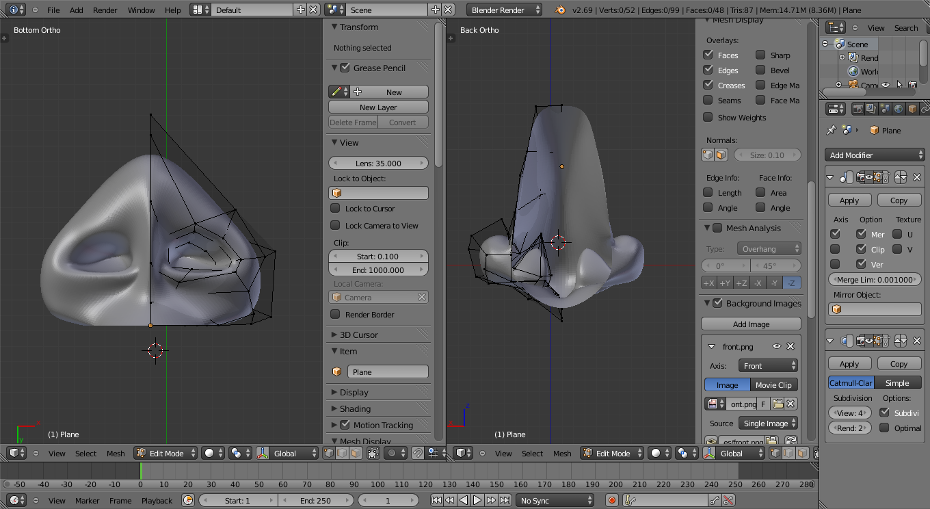Open the background image Axis Front dropdown
930x509 pixels.
pos(767,366)
